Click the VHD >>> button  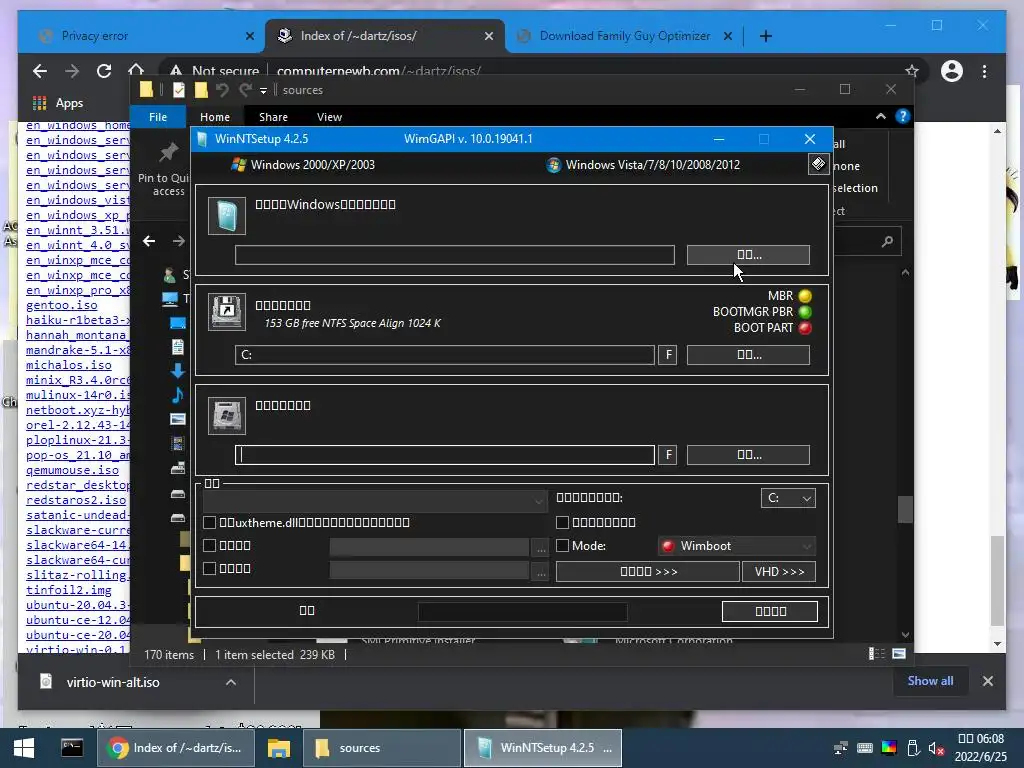click(x=779, y=571)
